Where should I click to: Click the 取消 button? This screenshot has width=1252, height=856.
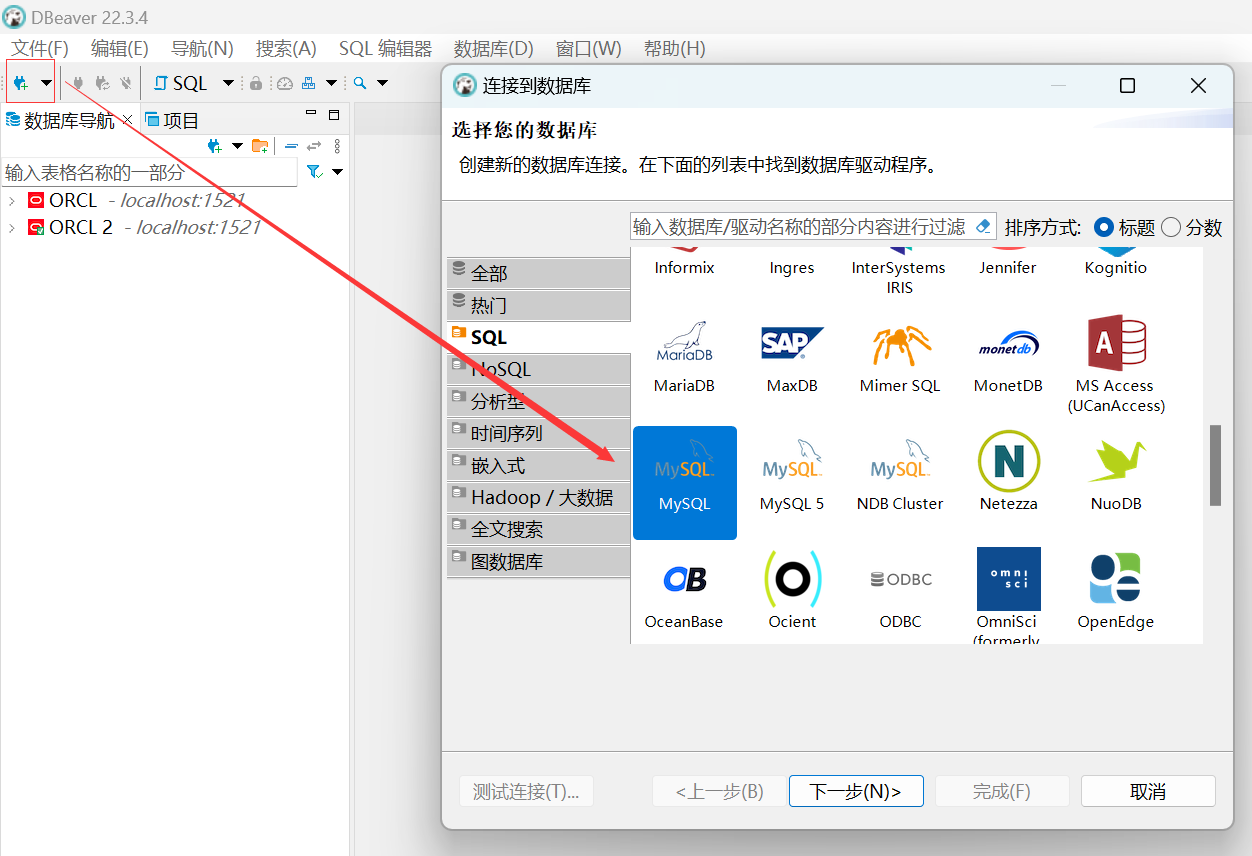click(1148, 791)
